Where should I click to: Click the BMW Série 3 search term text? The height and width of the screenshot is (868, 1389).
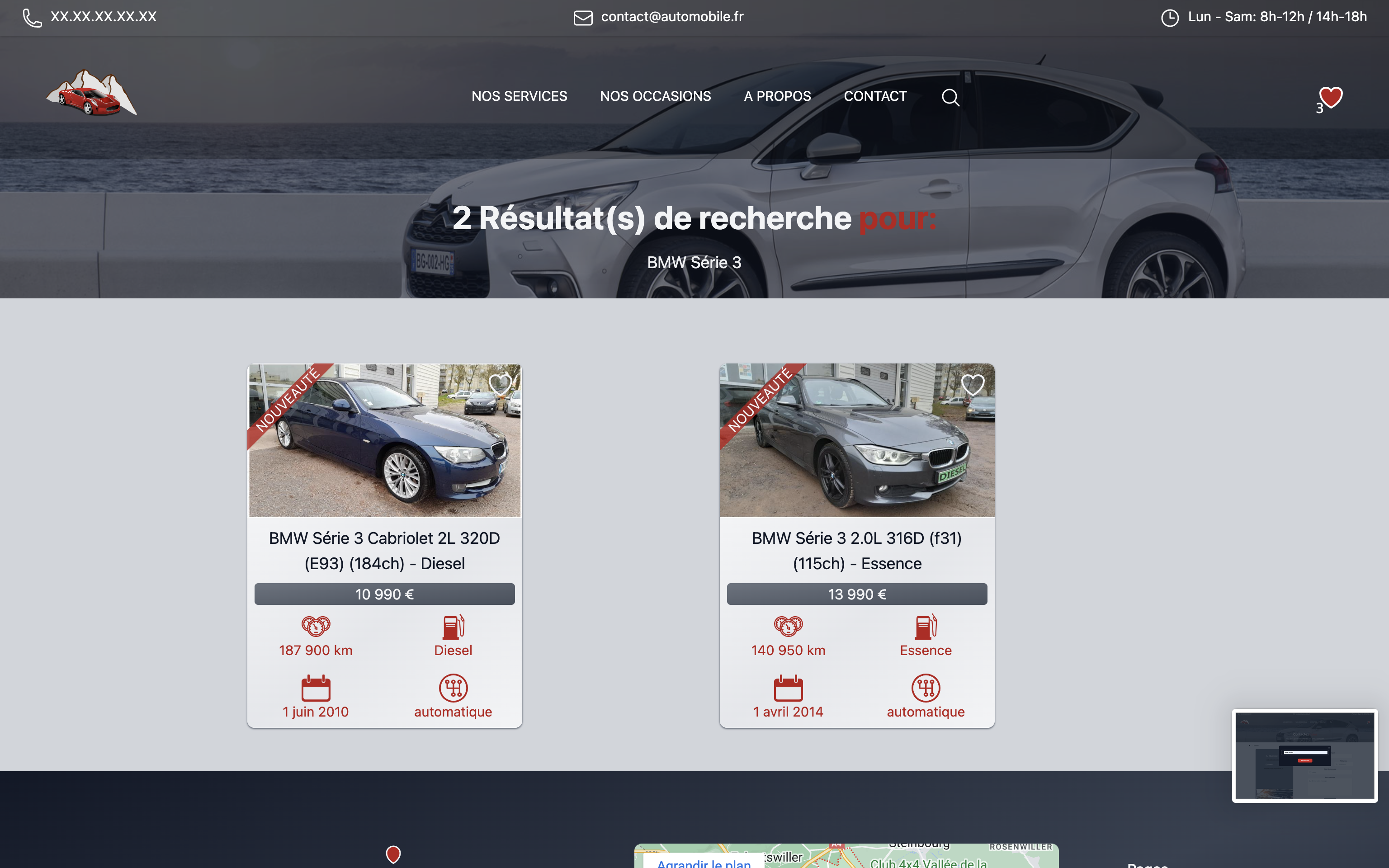[694, 262]
